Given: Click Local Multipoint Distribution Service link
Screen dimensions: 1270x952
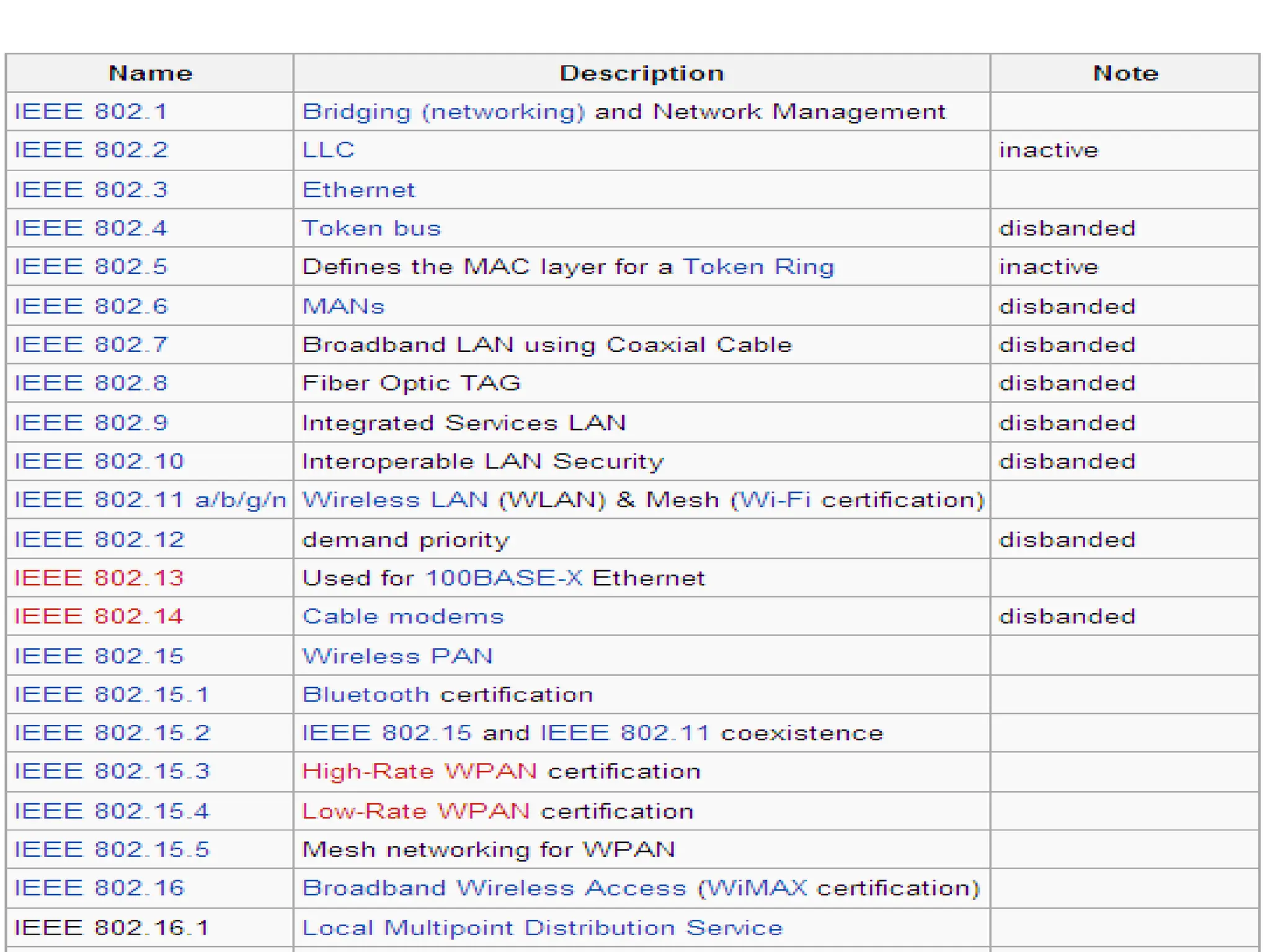Looking at the screenshot, I should tap(542, 927).
